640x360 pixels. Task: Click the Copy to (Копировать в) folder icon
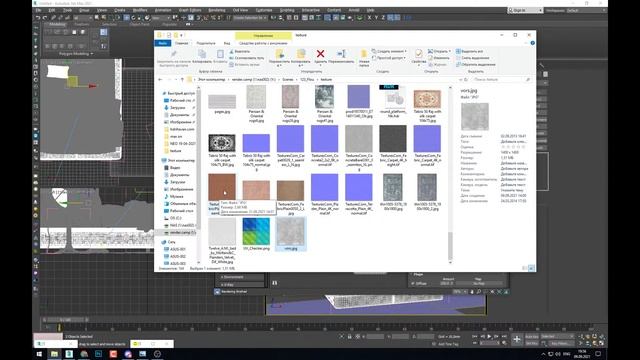coord(301,54)
